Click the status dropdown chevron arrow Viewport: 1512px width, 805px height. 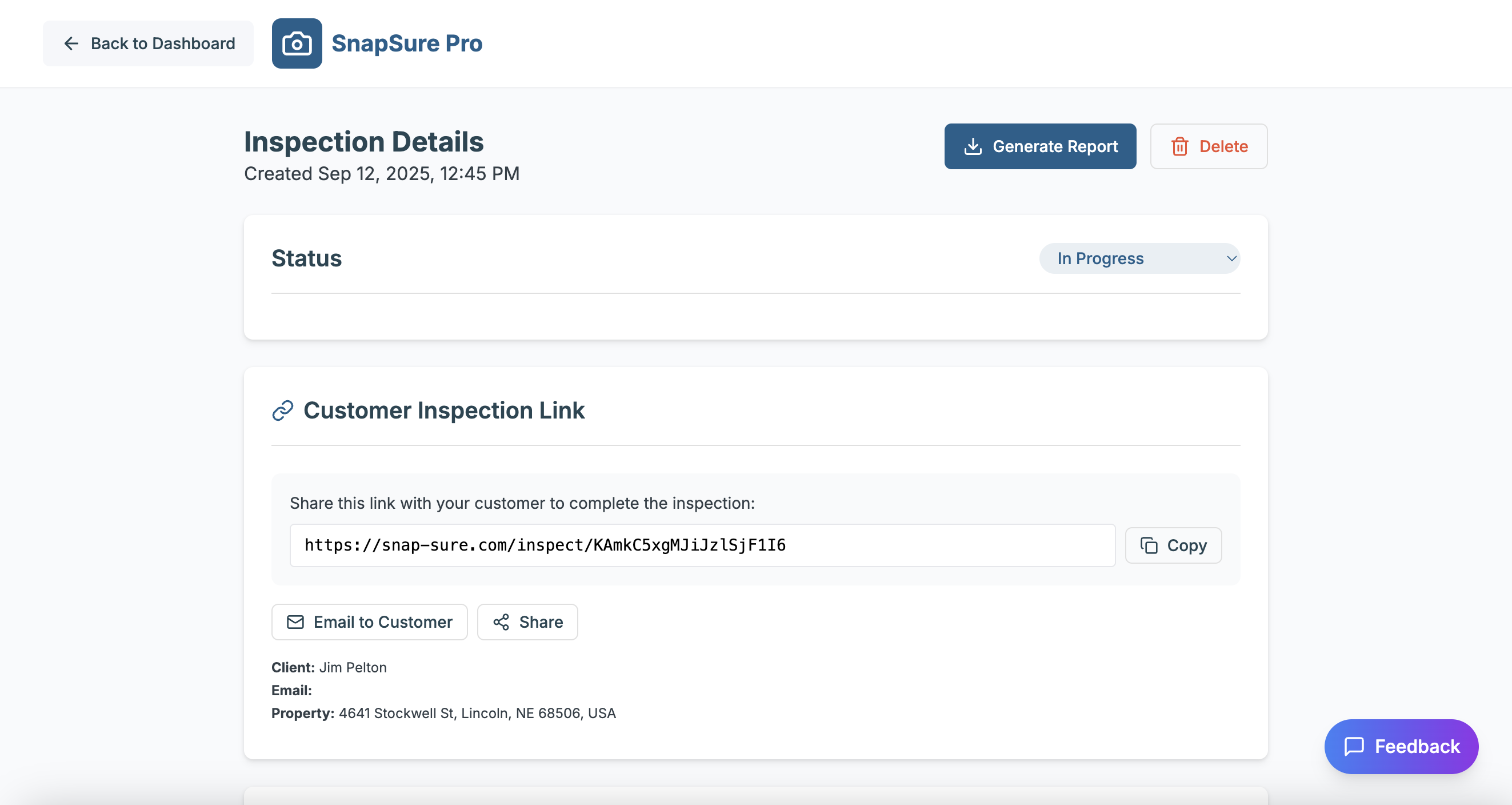(x=1231, y=258)
